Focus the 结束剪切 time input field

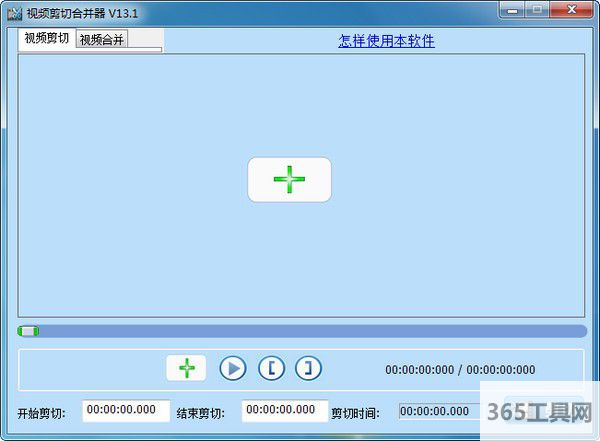click(x=285, y=410)
